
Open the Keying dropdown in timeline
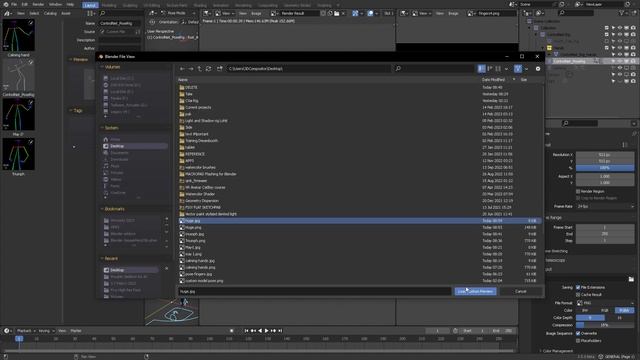46,331
